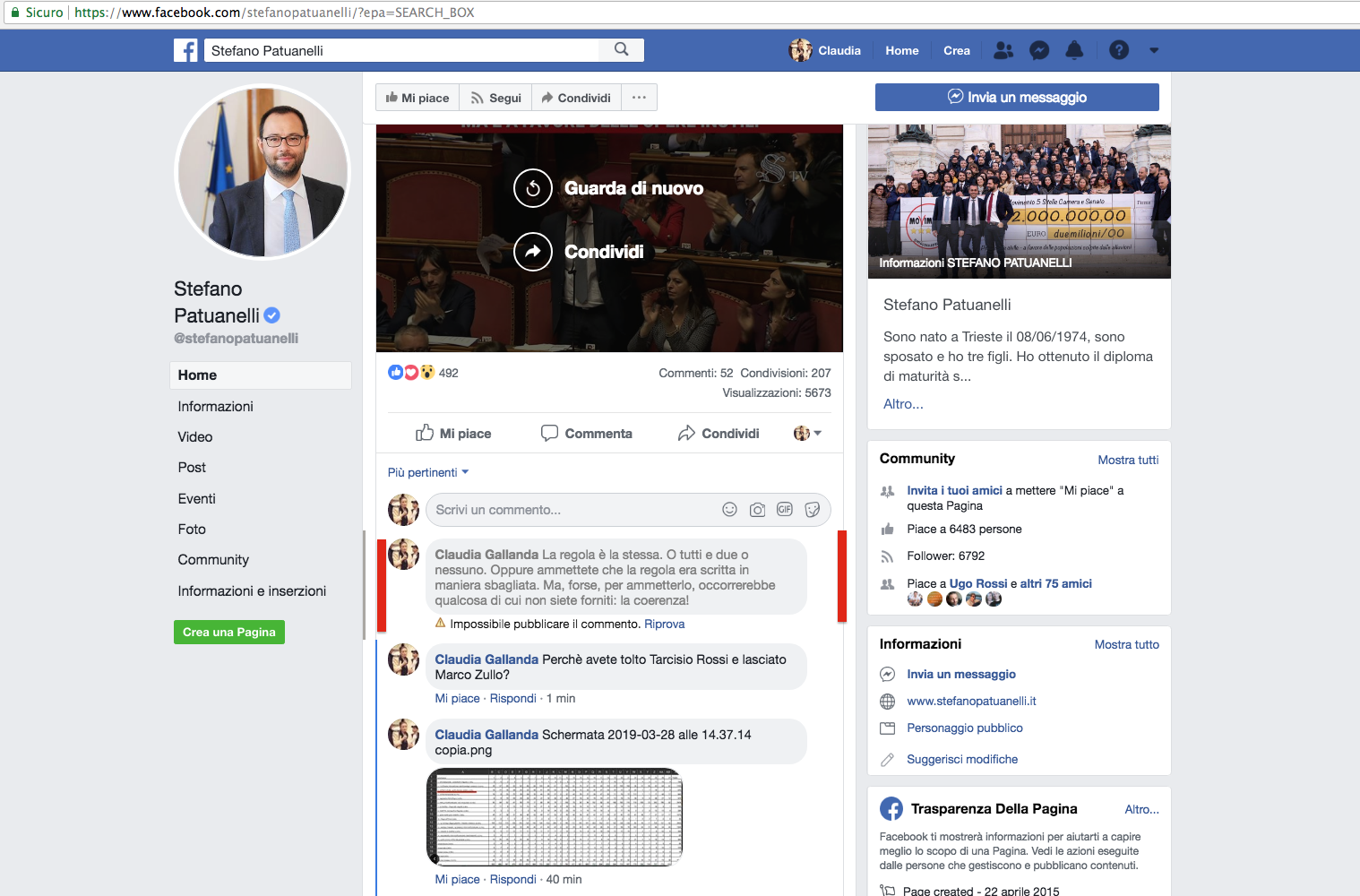Open the comment-as identity selector
Screen dimensions: 1360x896
coord(807,434)
